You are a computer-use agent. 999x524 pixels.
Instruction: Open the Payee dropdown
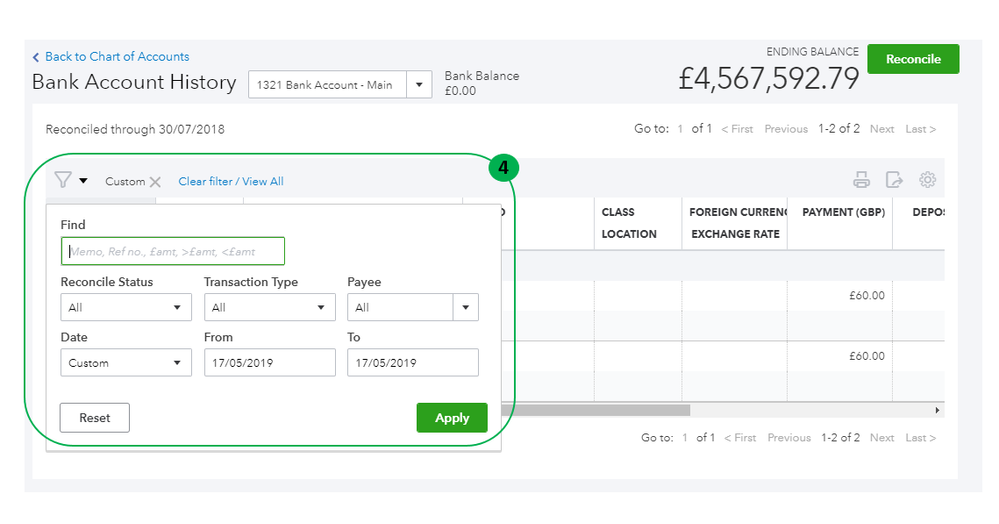tap(465, 308)
